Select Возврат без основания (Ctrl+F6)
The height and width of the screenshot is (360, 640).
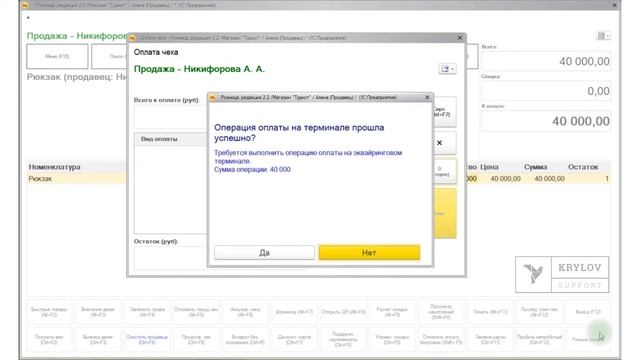pyautogui.click(x=245, y=339)
